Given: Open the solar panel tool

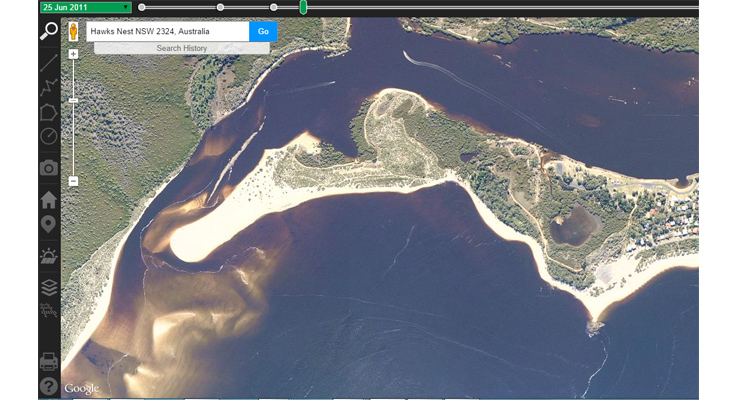Looking at the screenshot, I should pyautogui.click(x=49, y=256).
